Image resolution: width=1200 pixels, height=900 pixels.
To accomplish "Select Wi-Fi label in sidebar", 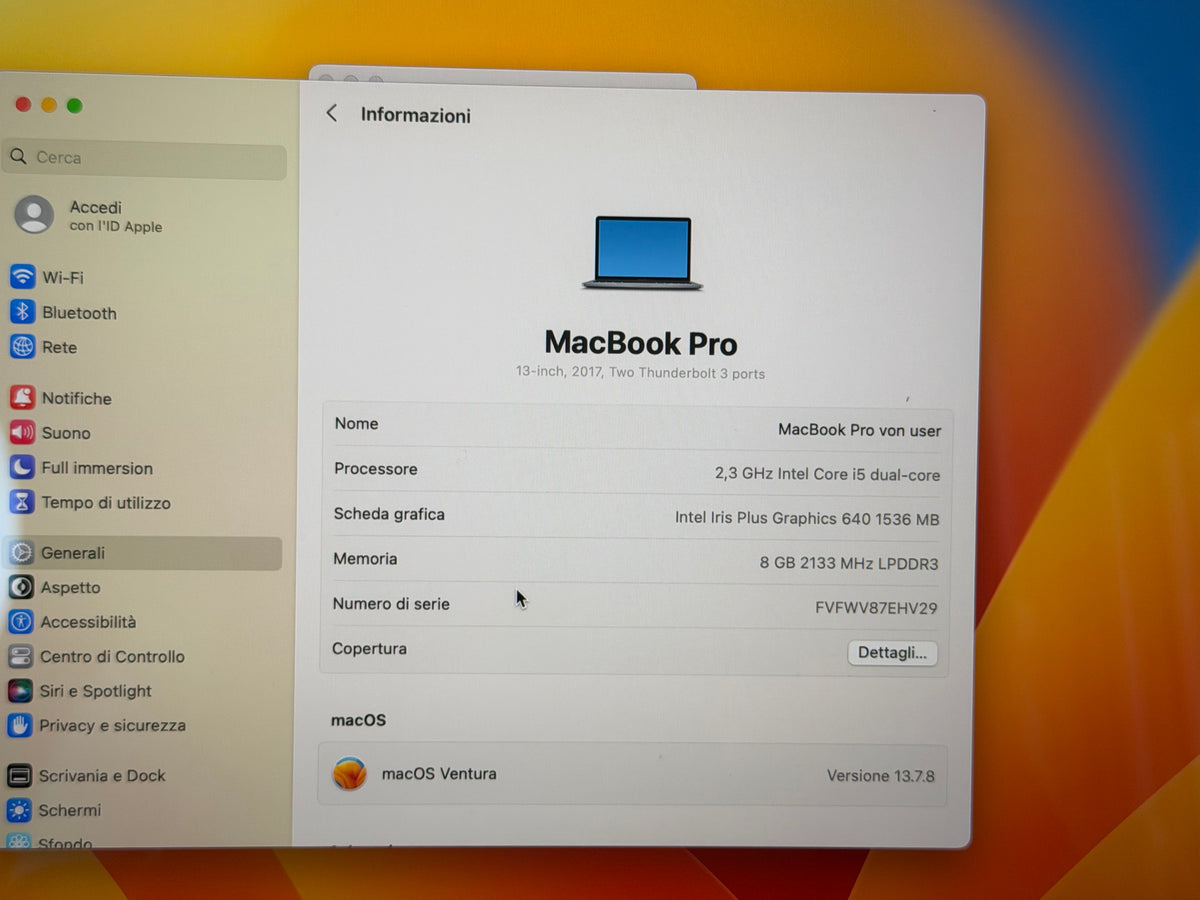I will pyautogui.click(x=63, y=278).
